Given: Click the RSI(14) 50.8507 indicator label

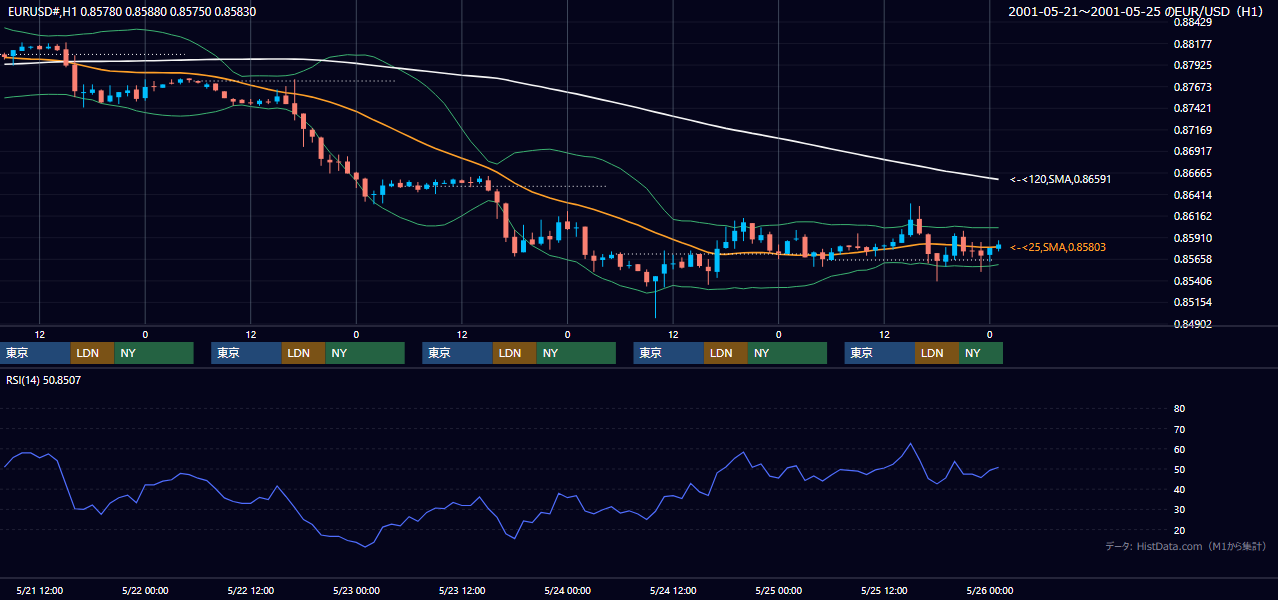Looking at the screenshot, I should (44, 380).
